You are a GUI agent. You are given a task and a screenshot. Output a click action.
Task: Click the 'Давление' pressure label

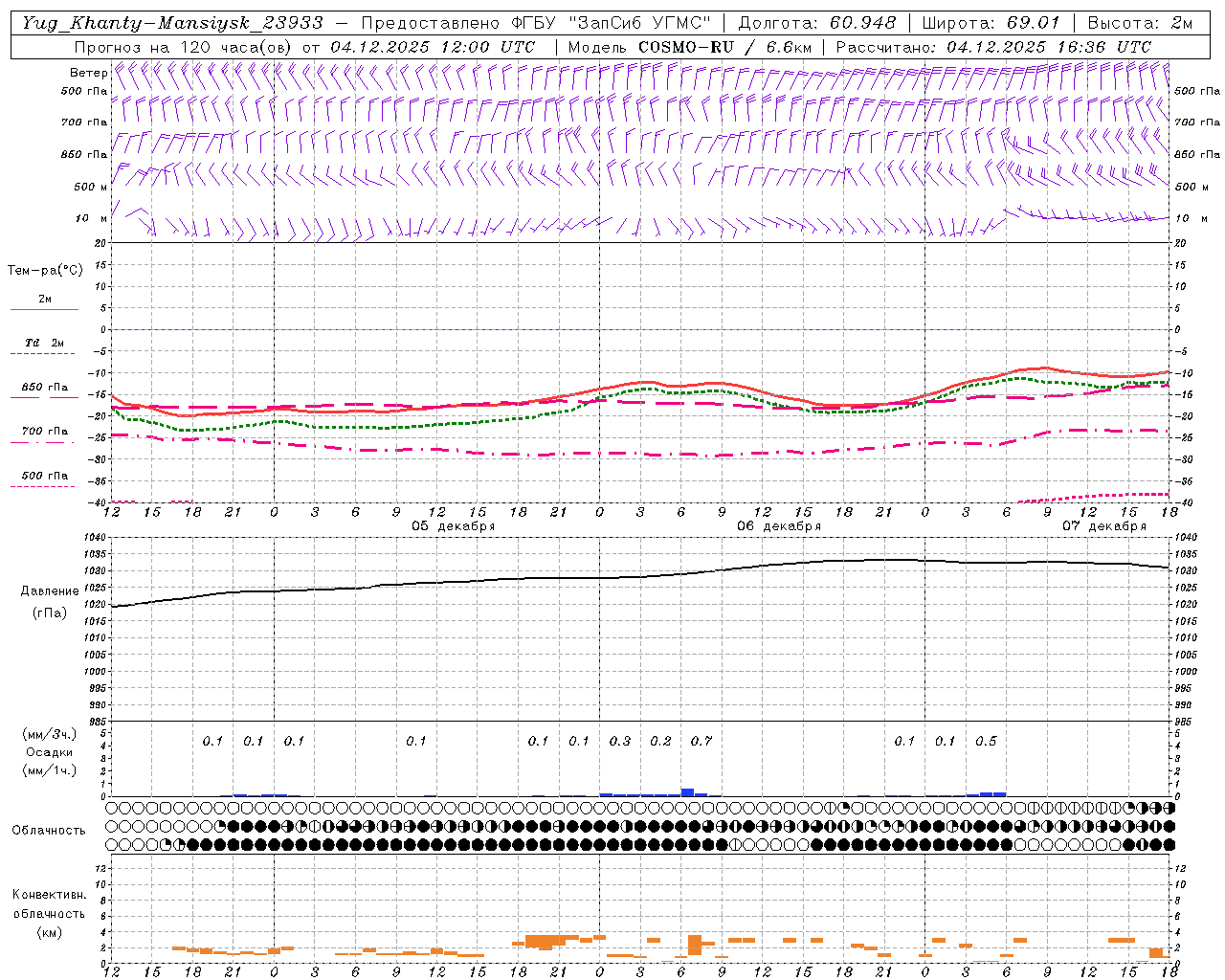coord(50,591)
